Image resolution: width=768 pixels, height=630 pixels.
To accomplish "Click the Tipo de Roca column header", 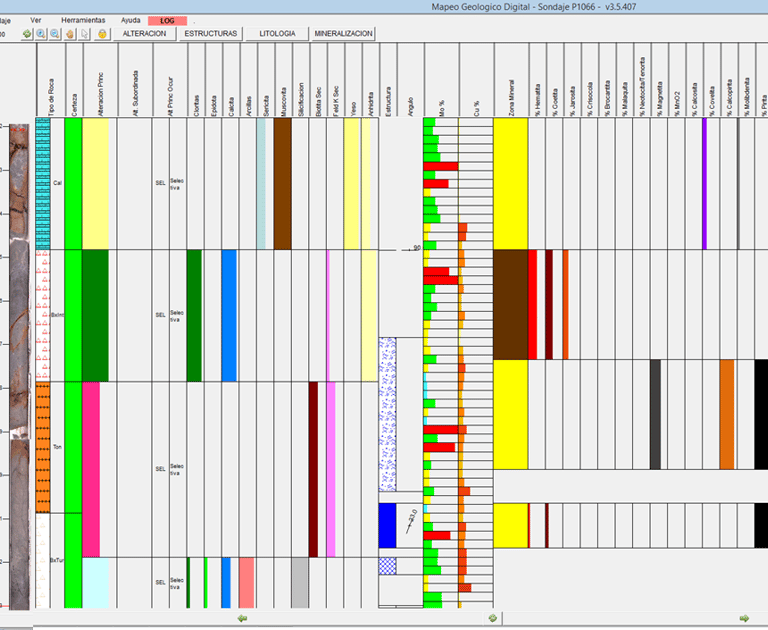I will [51, 97].
